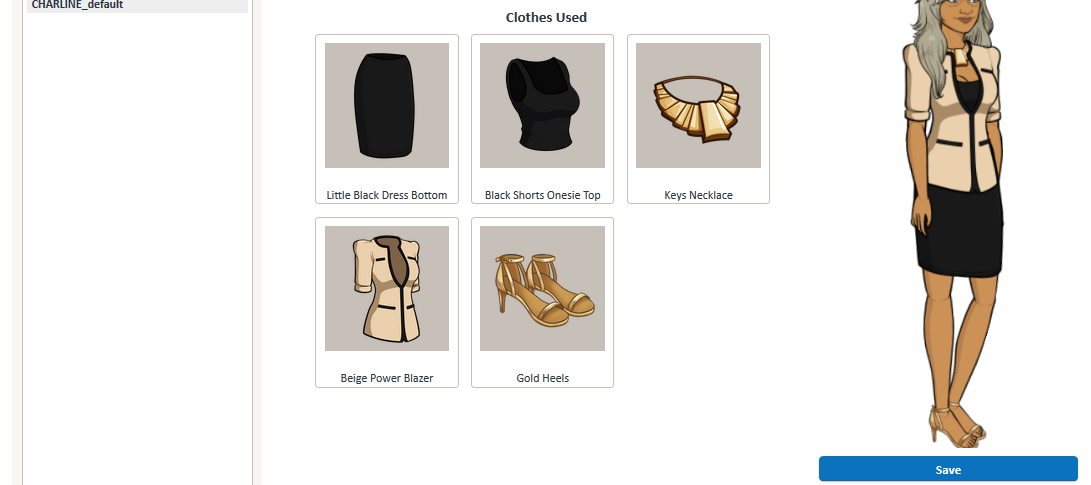1091x485 pixels.
Task: Click the character's gray hair in preview
Action: pos(927,28)
